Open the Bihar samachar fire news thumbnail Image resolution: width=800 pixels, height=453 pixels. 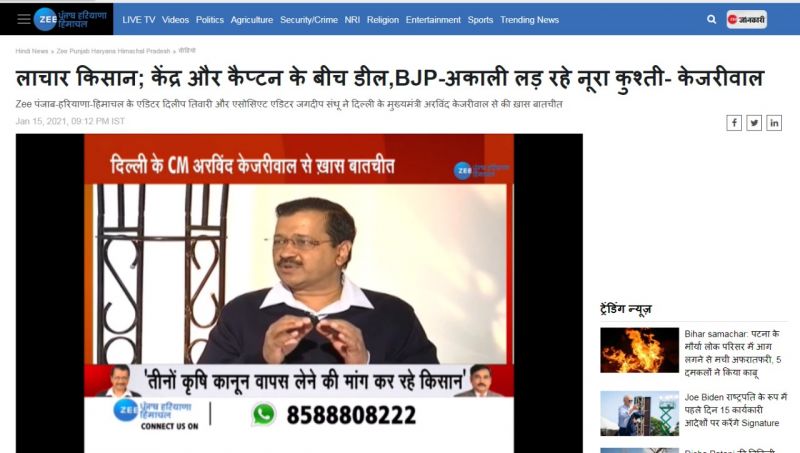coord(639,350)
